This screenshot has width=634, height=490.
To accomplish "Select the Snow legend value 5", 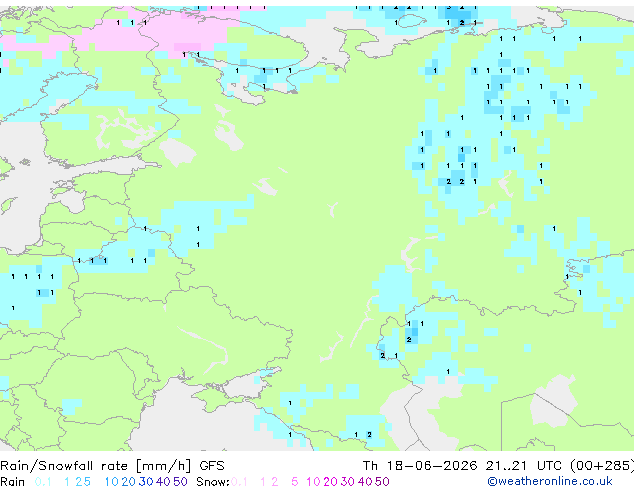I will click(x=295, y=482).
